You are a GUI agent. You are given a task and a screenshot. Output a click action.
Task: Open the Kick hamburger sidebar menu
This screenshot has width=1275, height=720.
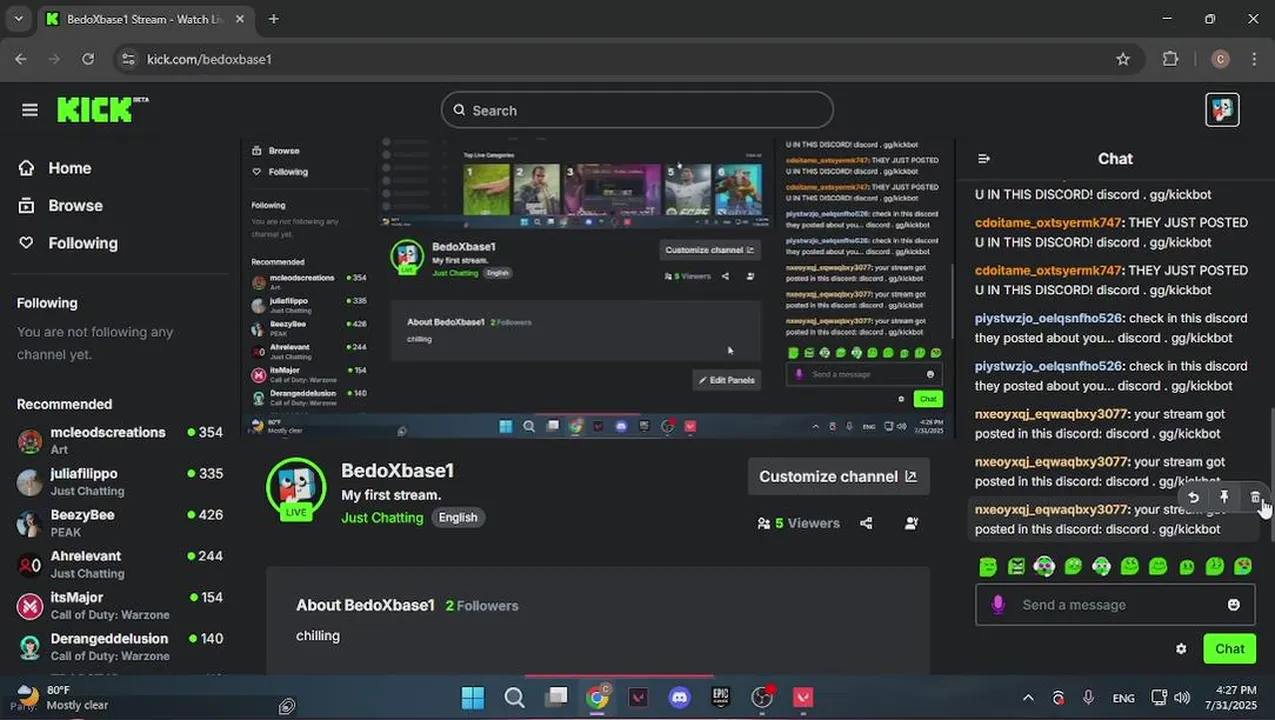pyautogui.click(x=29, y=110)
